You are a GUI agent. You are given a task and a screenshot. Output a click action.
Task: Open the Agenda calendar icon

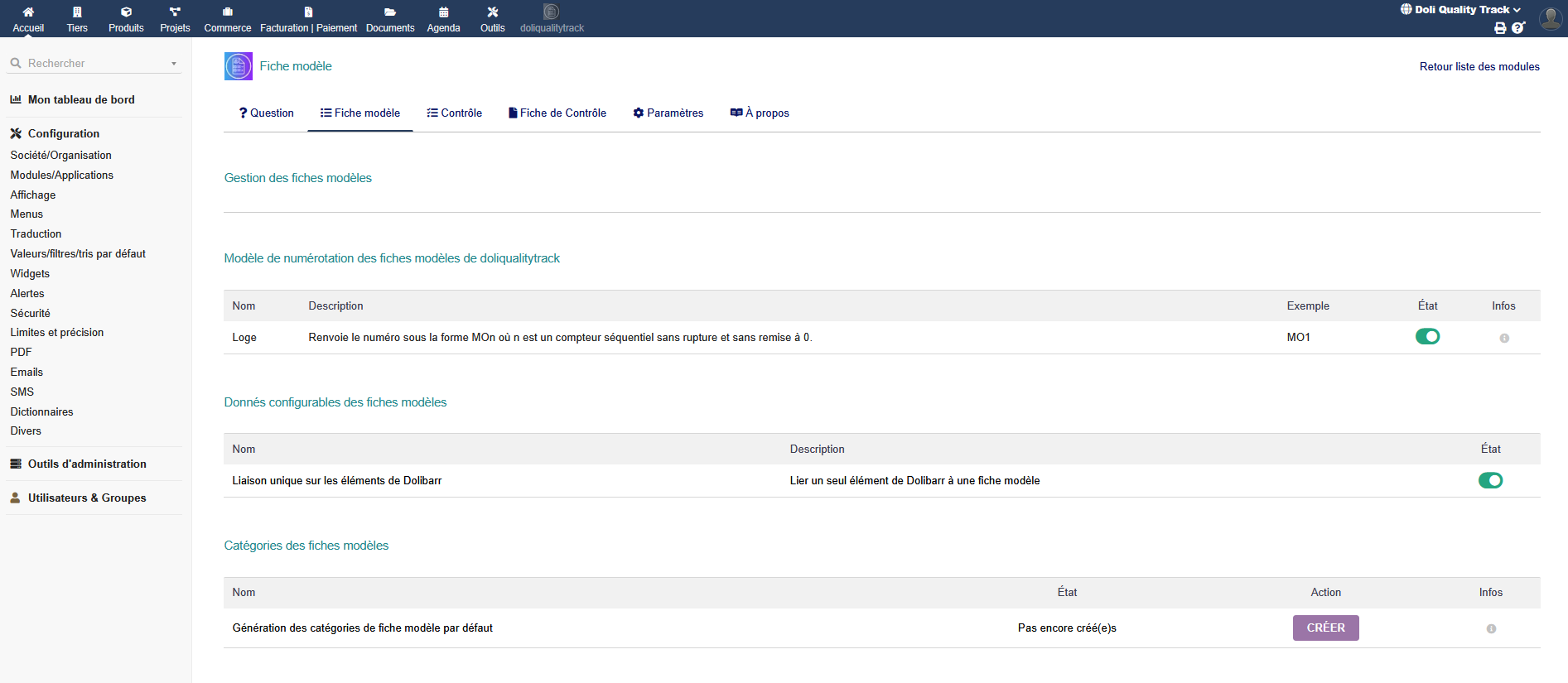pyautogui.click(x=443, y=12)
